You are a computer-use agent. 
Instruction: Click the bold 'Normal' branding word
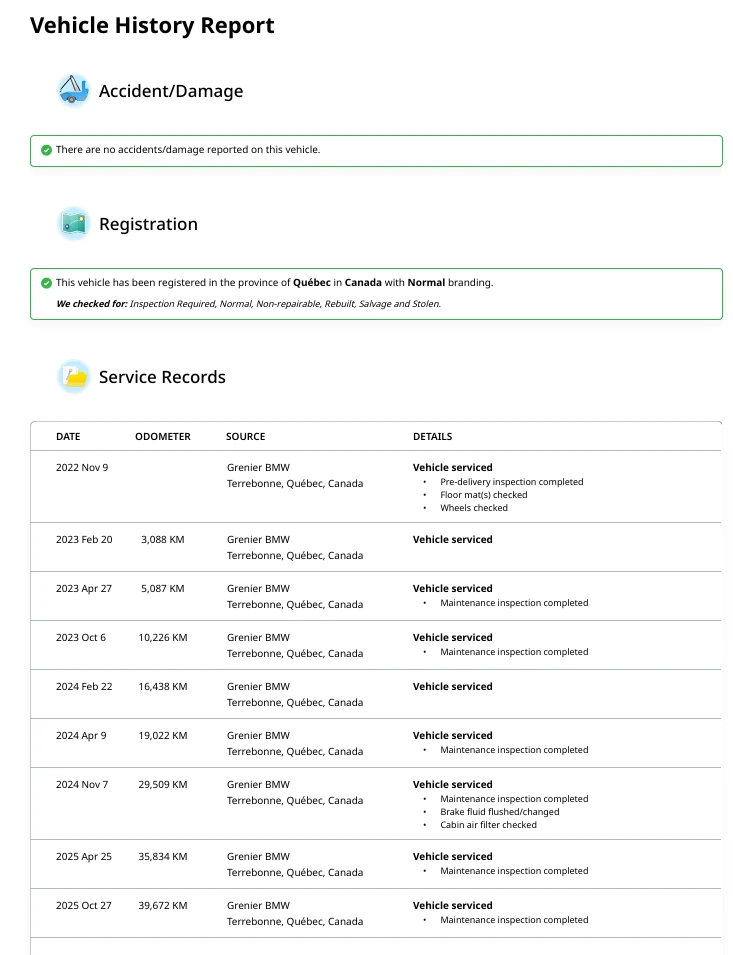click(426, 283)
